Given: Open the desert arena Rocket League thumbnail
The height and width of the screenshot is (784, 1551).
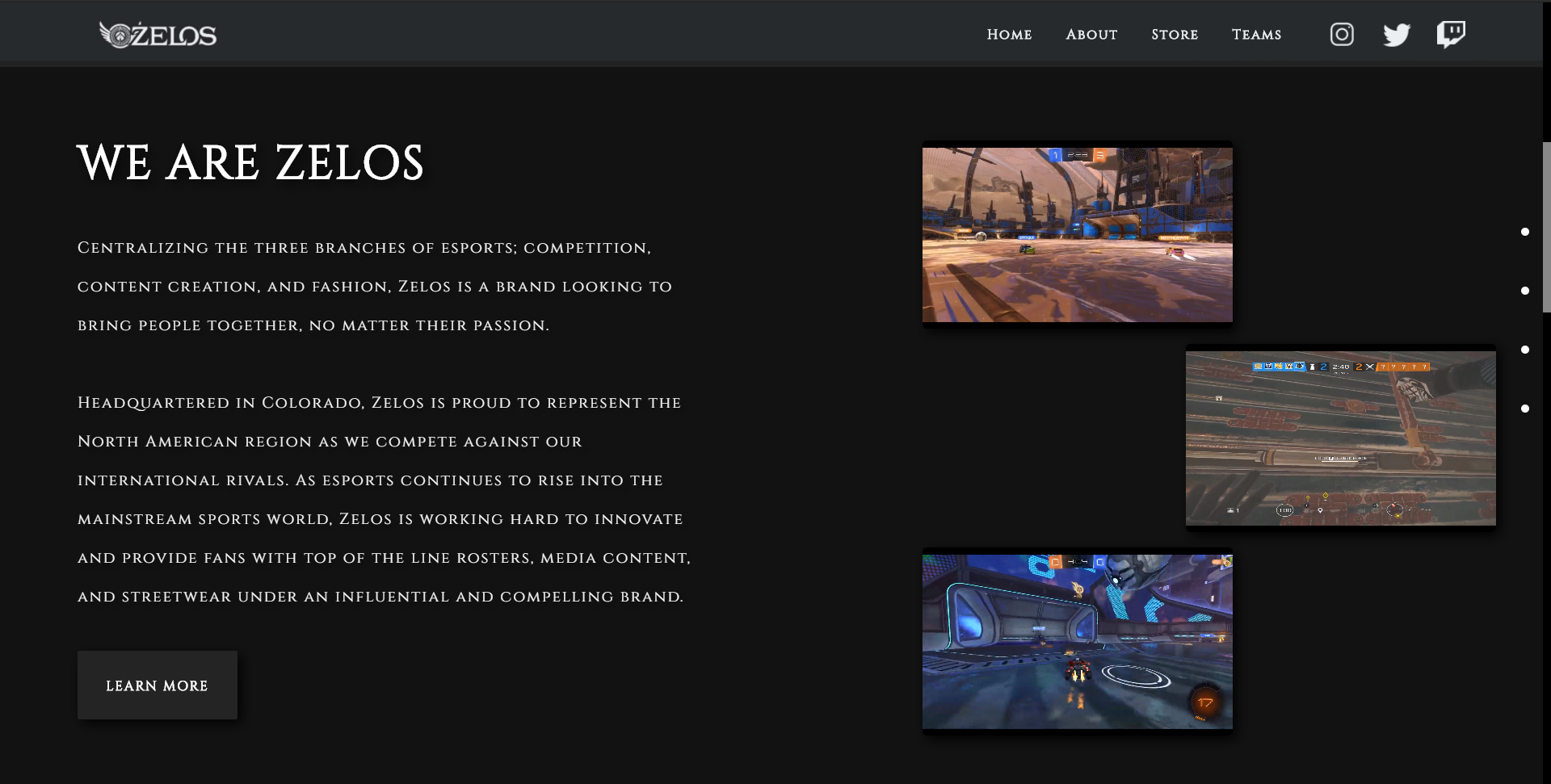Looking at the screenshot, I should [x=1078, y=234].
